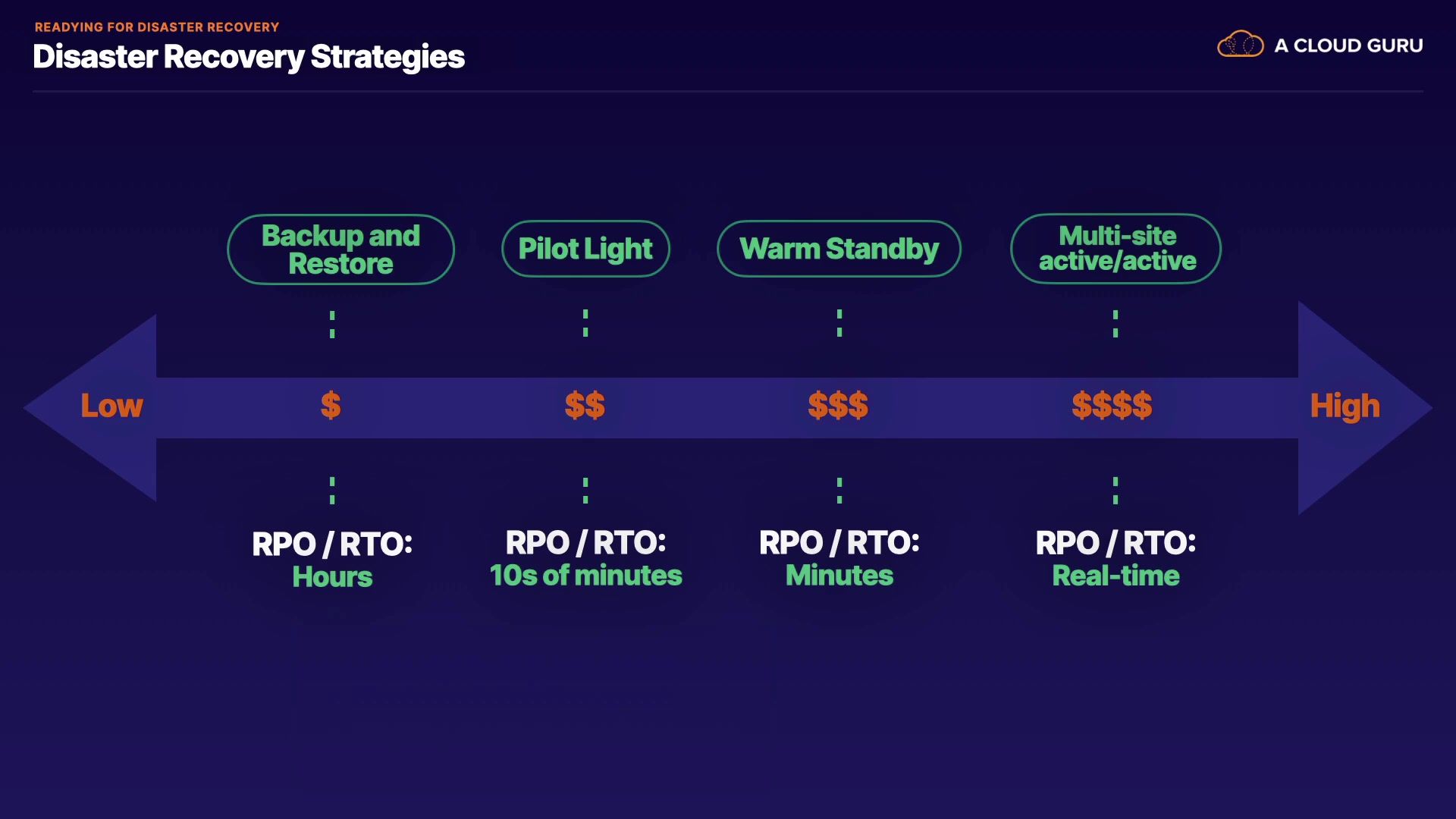Click the right arrowhead labeled High
This screenshot has width=1456, height=819.
tap(1357, 407)
